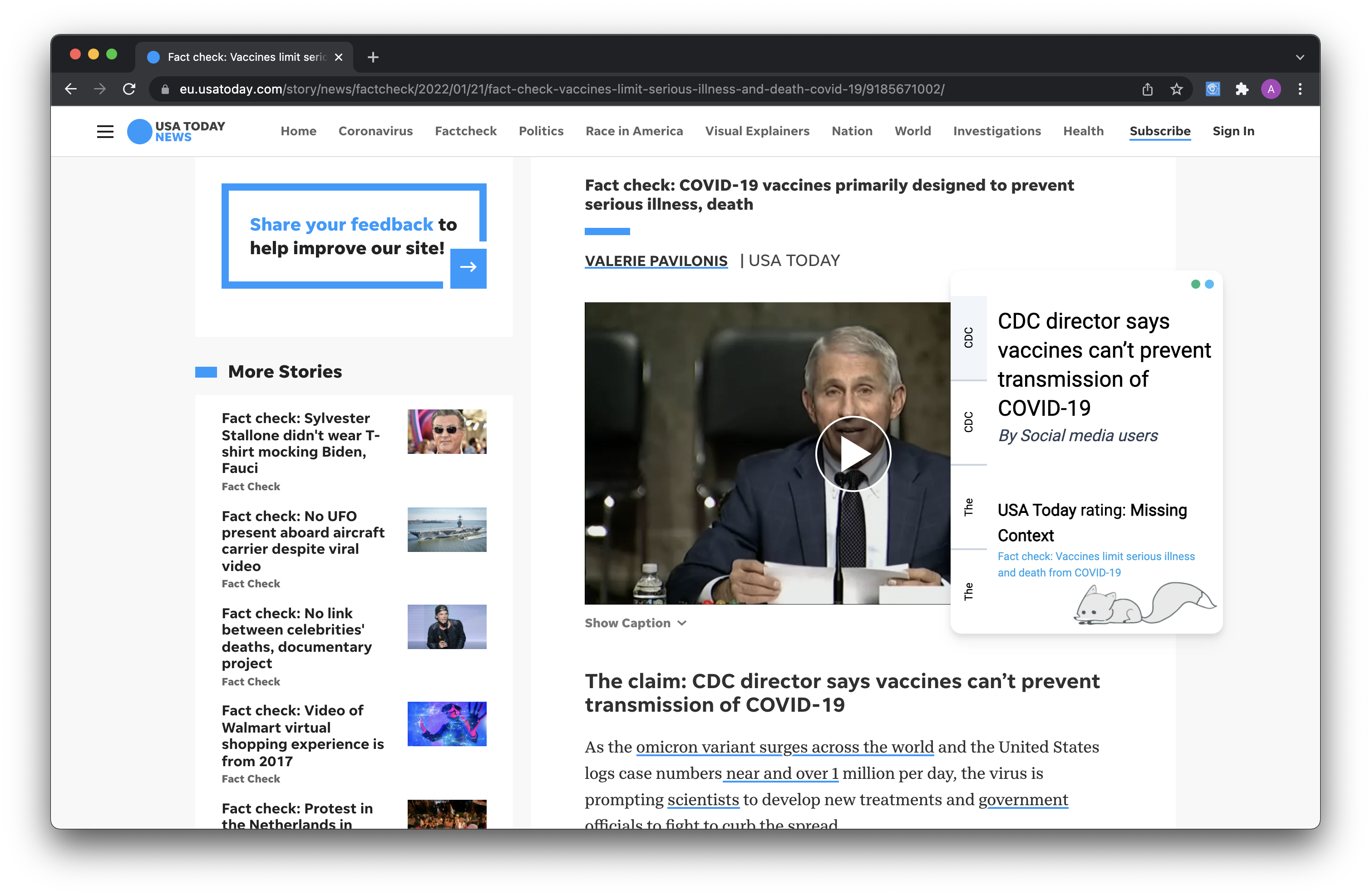Click the blue fact-check extension icon
The image size is (1371, 896).
tap(1213, 89)
